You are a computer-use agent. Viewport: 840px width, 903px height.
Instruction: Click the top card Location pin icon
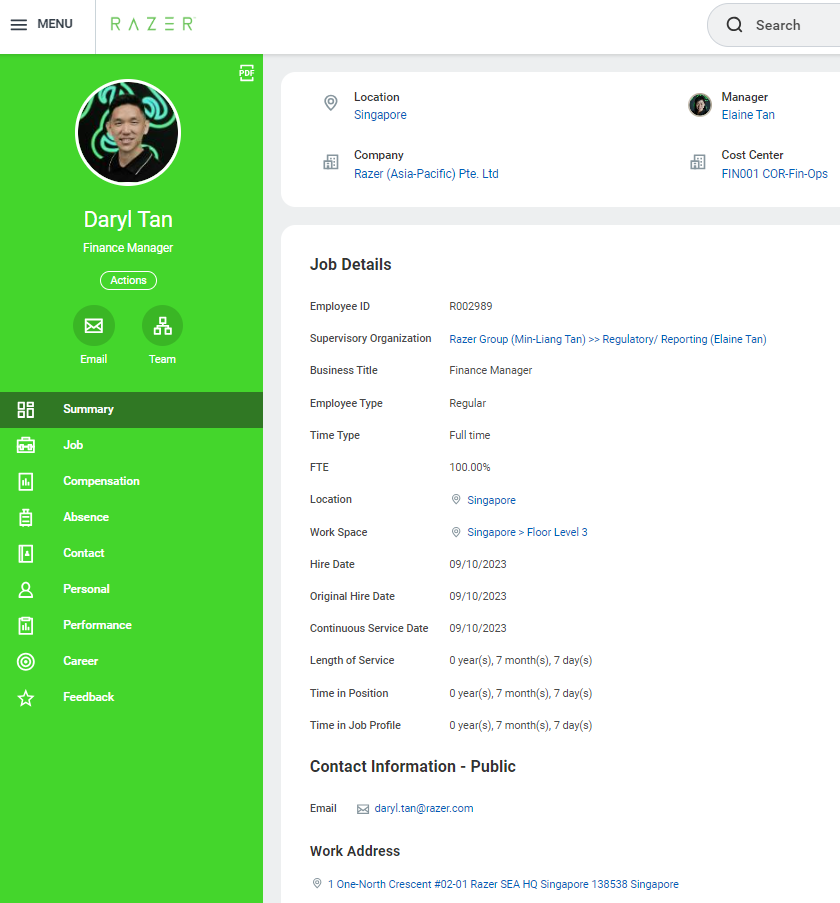click(x=330, y=103)
